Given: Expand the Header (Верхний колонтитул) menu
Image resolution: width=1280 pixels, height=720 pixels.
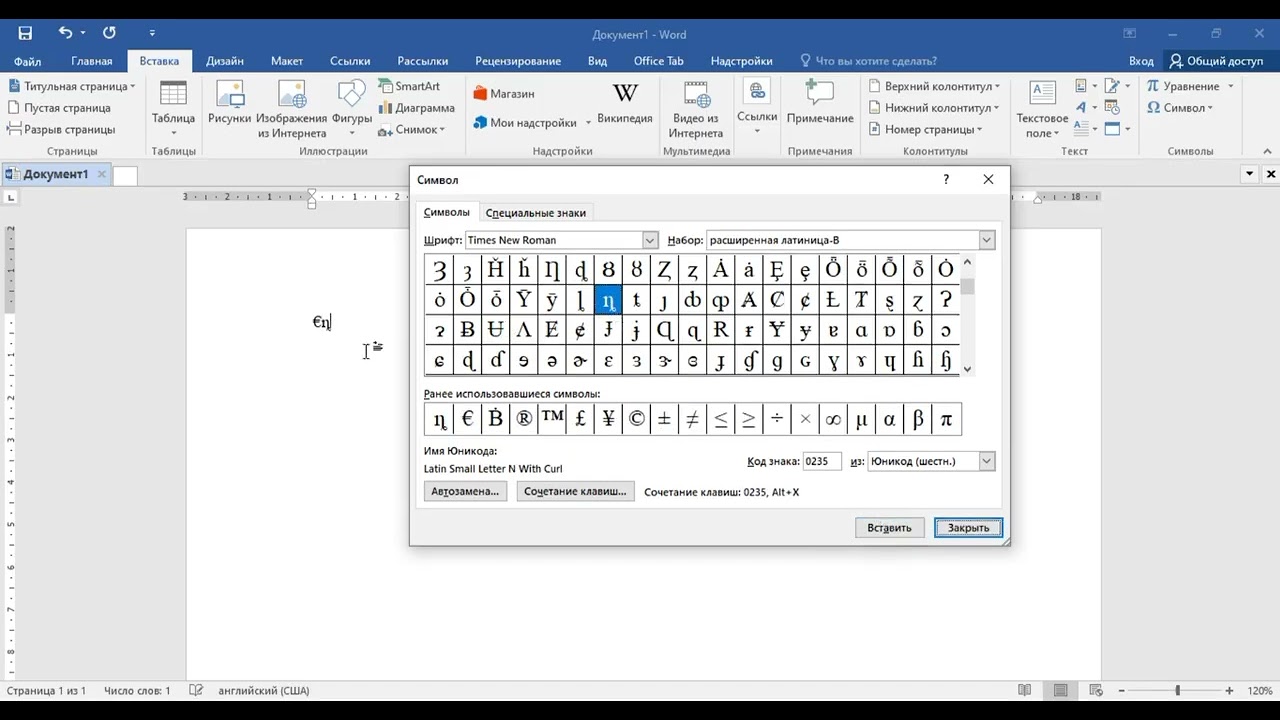Looking at the screenshot, I should coord(932,87).
